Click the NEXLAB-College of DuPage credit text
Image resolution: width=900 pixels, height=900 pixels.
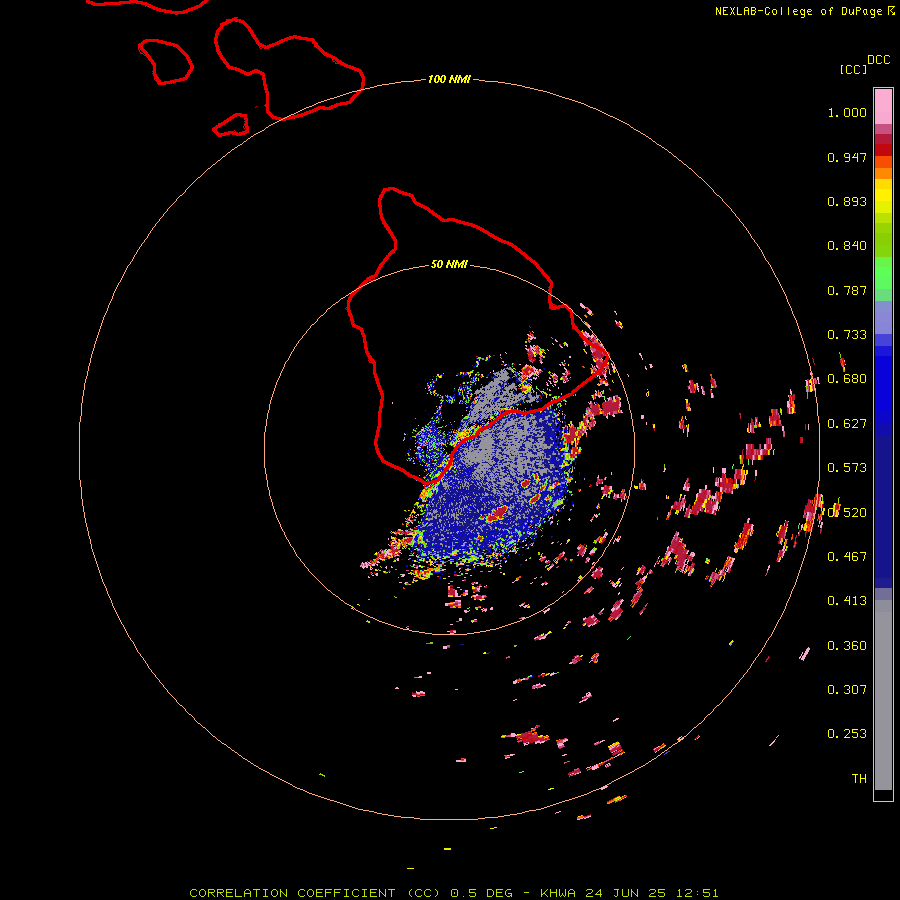tap(799, 11)
